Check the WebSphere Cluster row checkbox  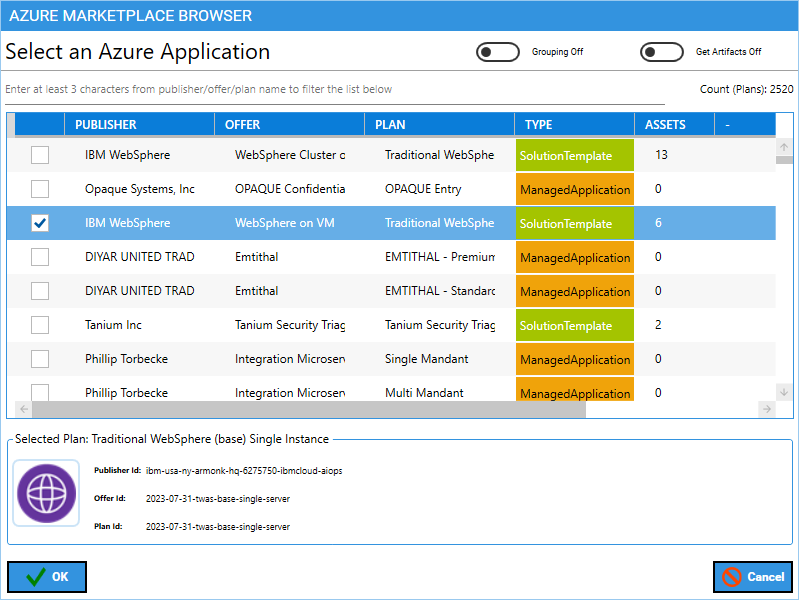[x=40, y=155]
